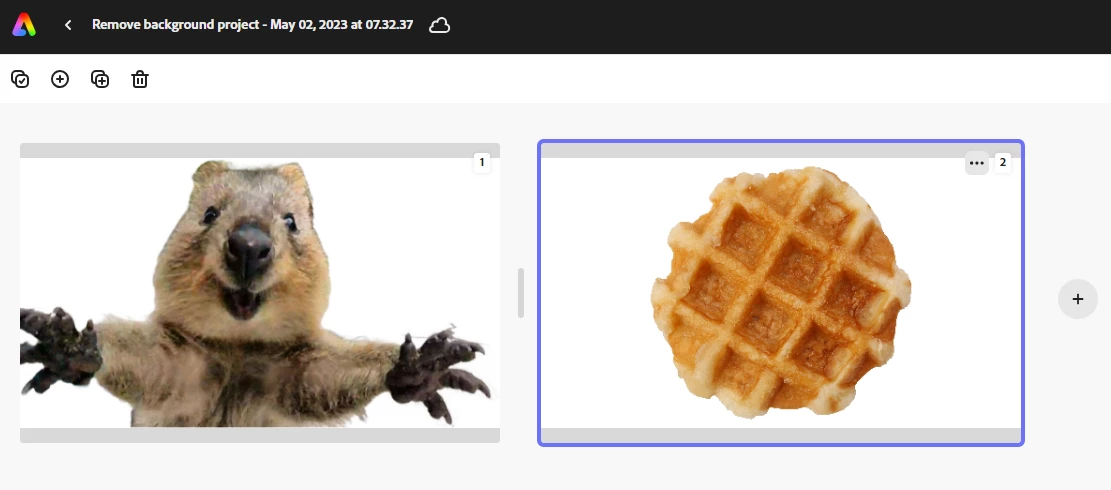Click the Remove background project title

[252, 25]
